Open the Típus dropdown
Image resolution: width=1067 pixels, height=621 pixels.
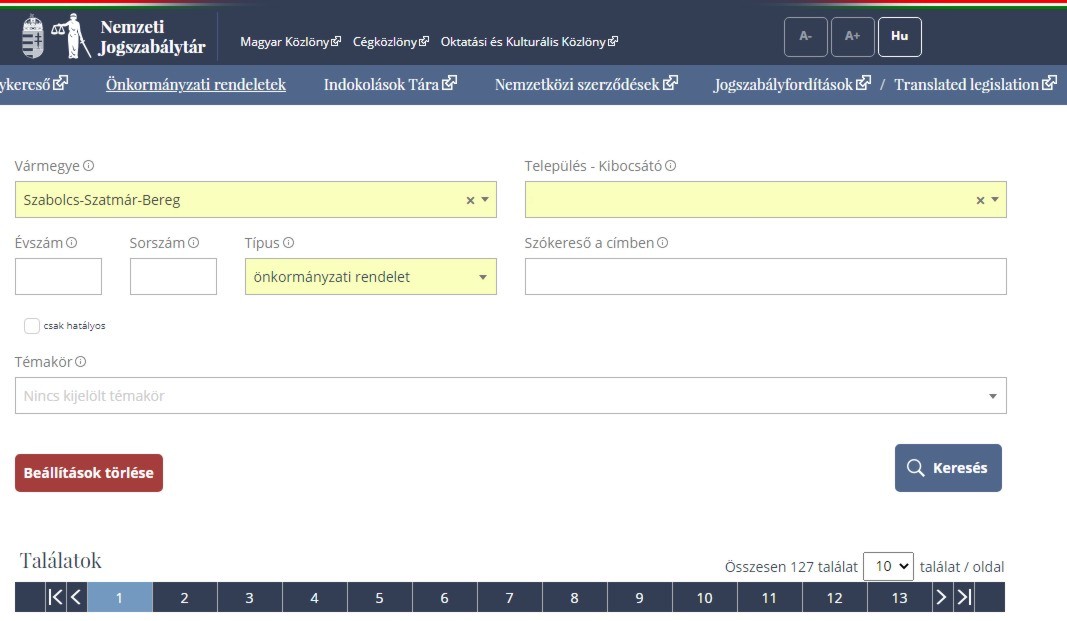coord(371,277)
